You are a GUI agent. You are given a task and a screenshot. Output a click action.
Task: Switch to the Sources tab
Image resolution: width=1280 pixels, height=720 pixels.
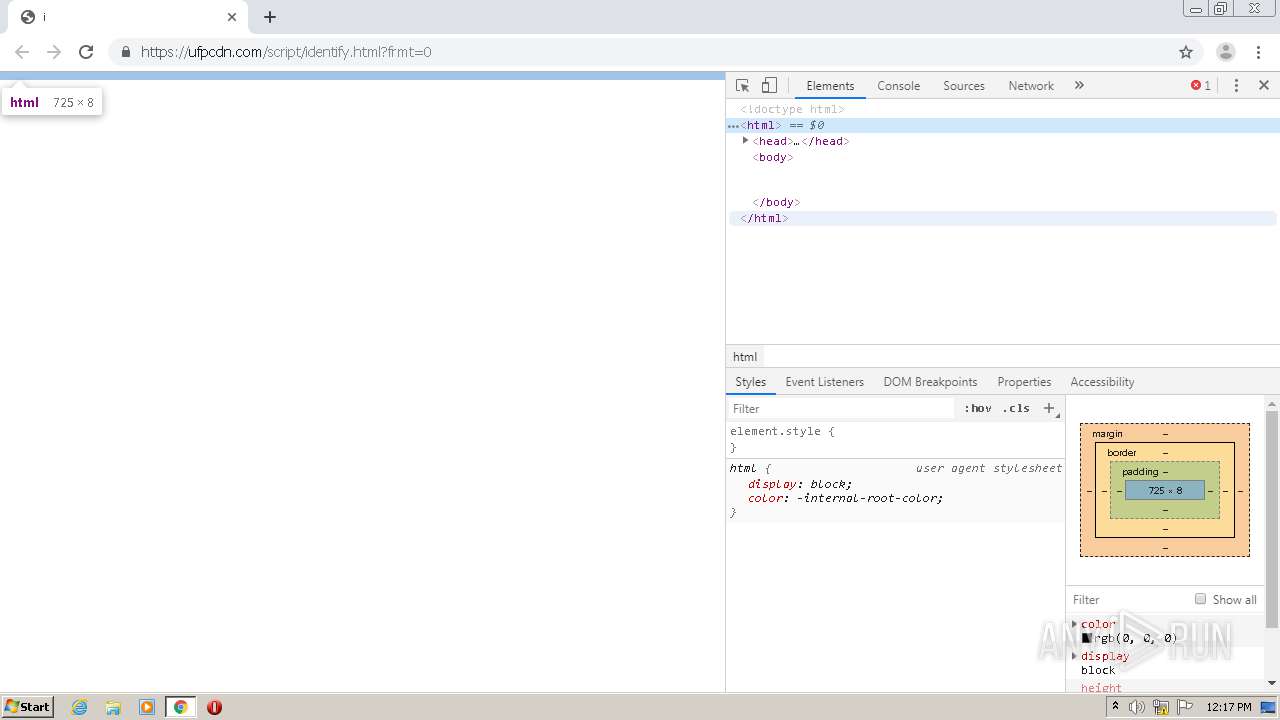(x=964, y=86)
